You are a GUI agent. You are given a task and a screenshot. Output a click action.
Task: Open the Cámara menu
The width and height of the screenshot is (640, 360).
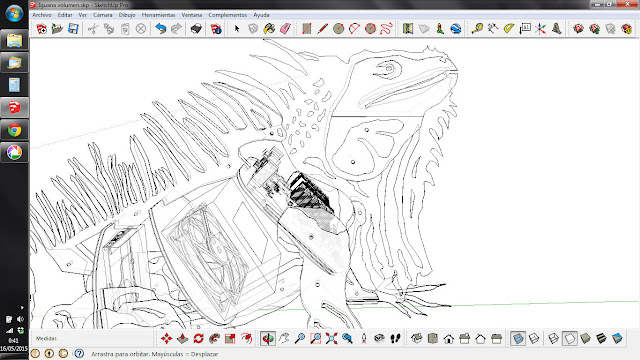pos(102,15)
